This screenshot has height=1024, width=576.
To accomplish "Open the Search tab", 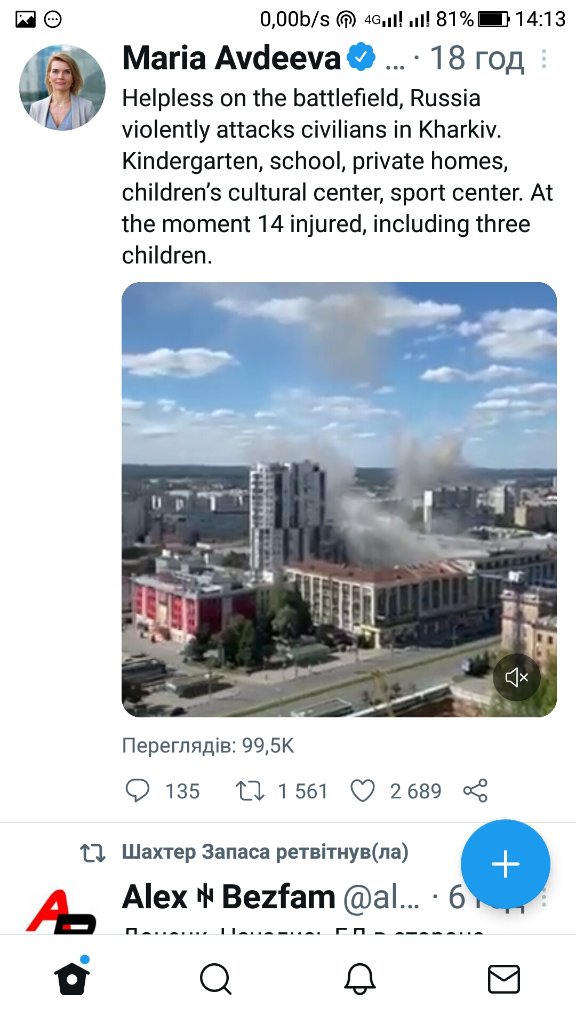I will (216, 979).
